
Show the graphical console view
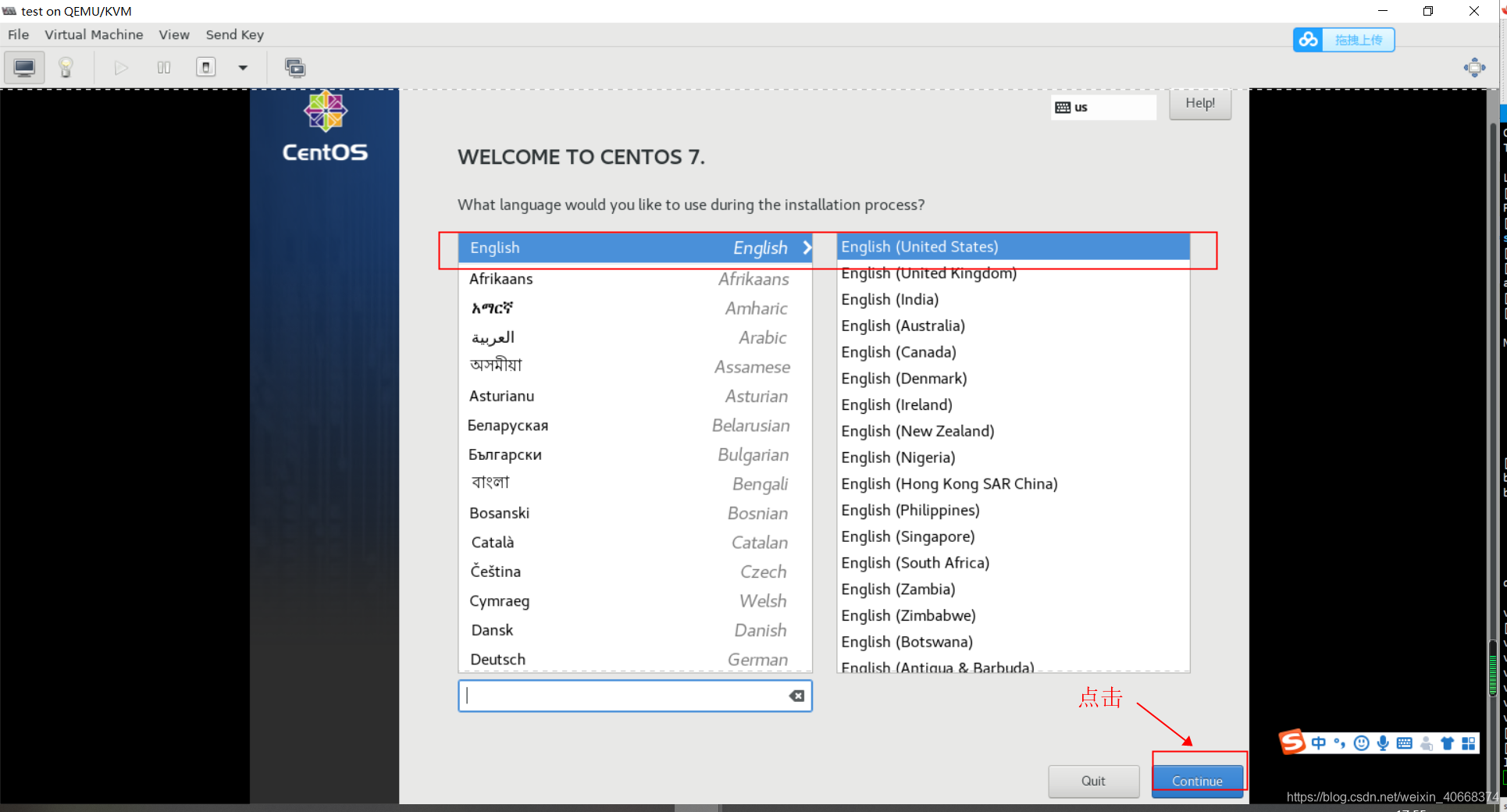24,68
